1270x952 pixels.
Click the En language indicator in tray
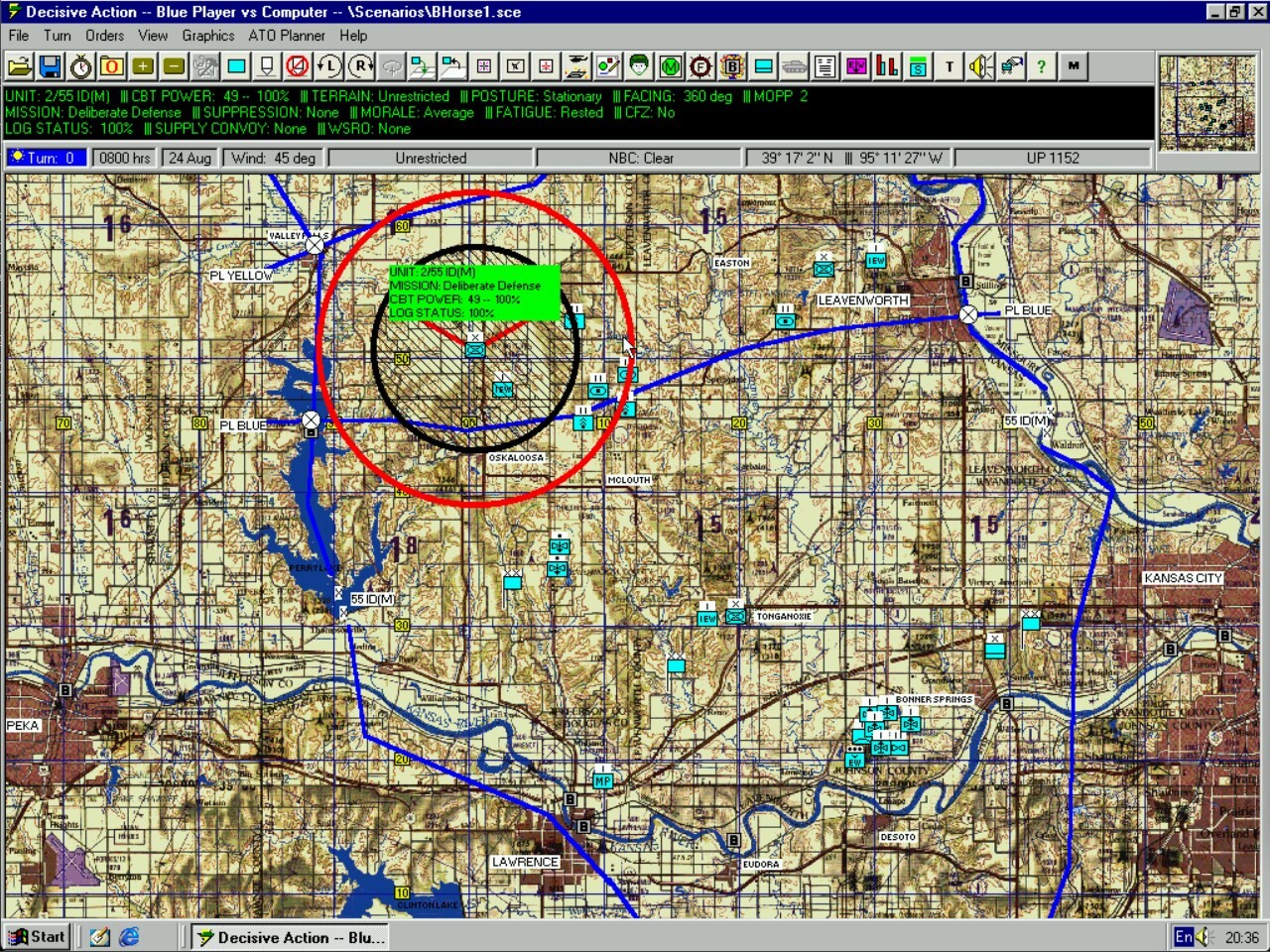pyautogui.click(x=1184, y=937)
